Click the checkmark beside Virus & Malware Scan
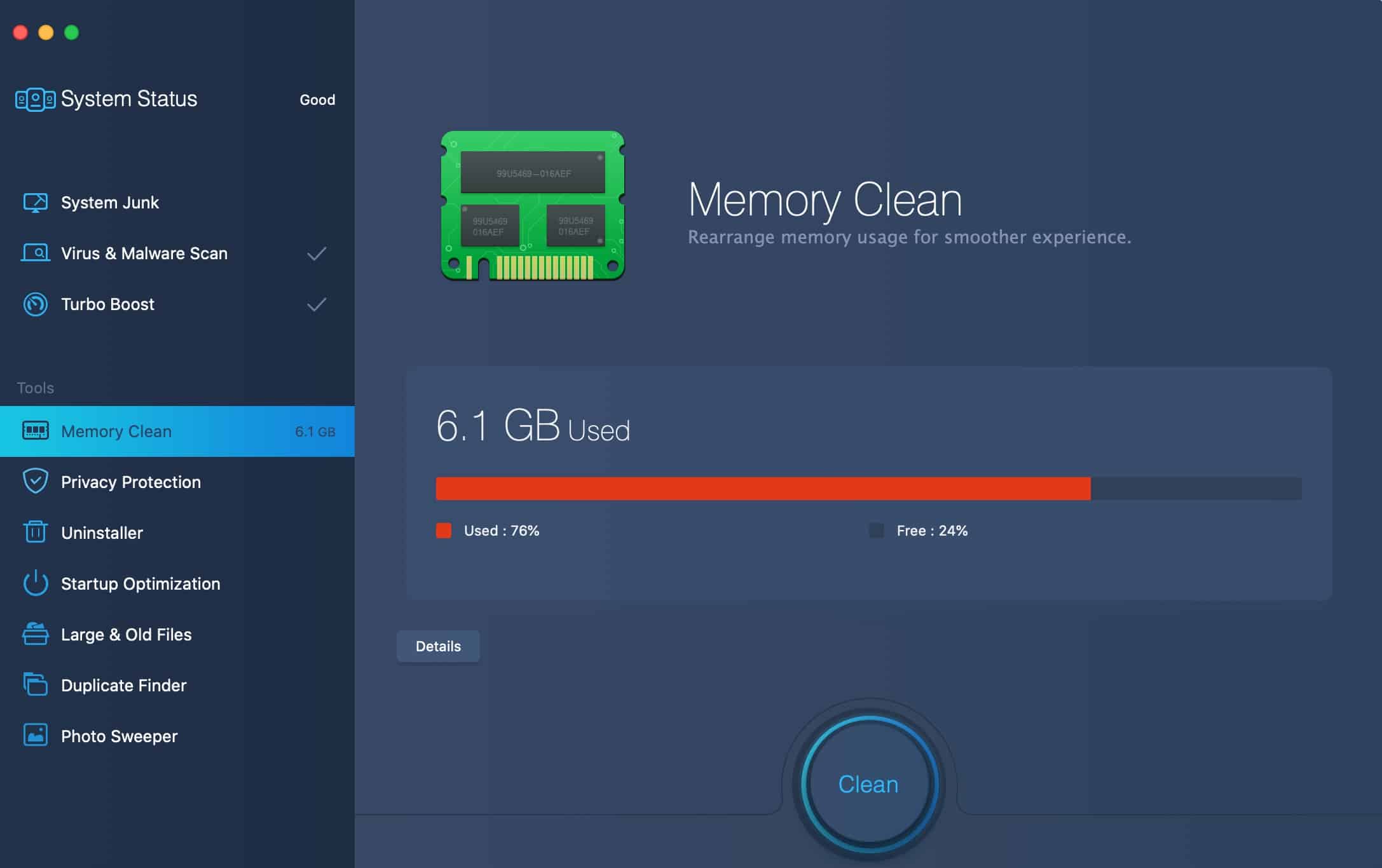 click(x=316, y=254)
